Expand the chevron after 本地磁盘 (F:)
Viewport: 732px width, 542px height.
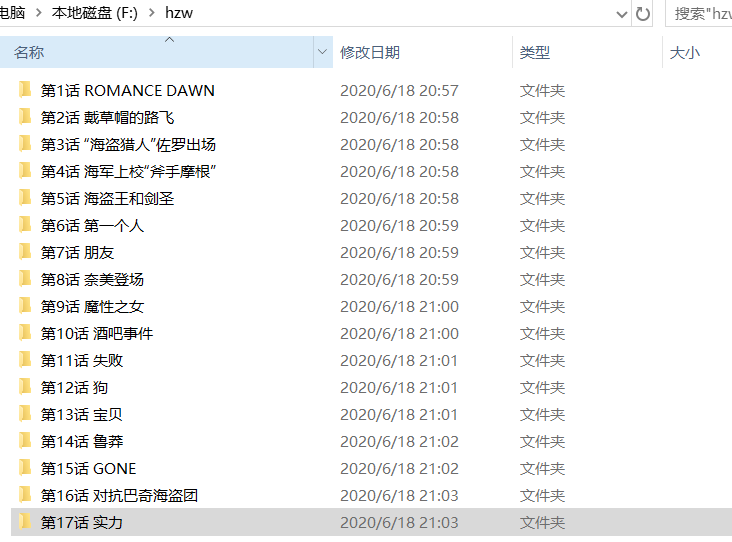point(151,13)
